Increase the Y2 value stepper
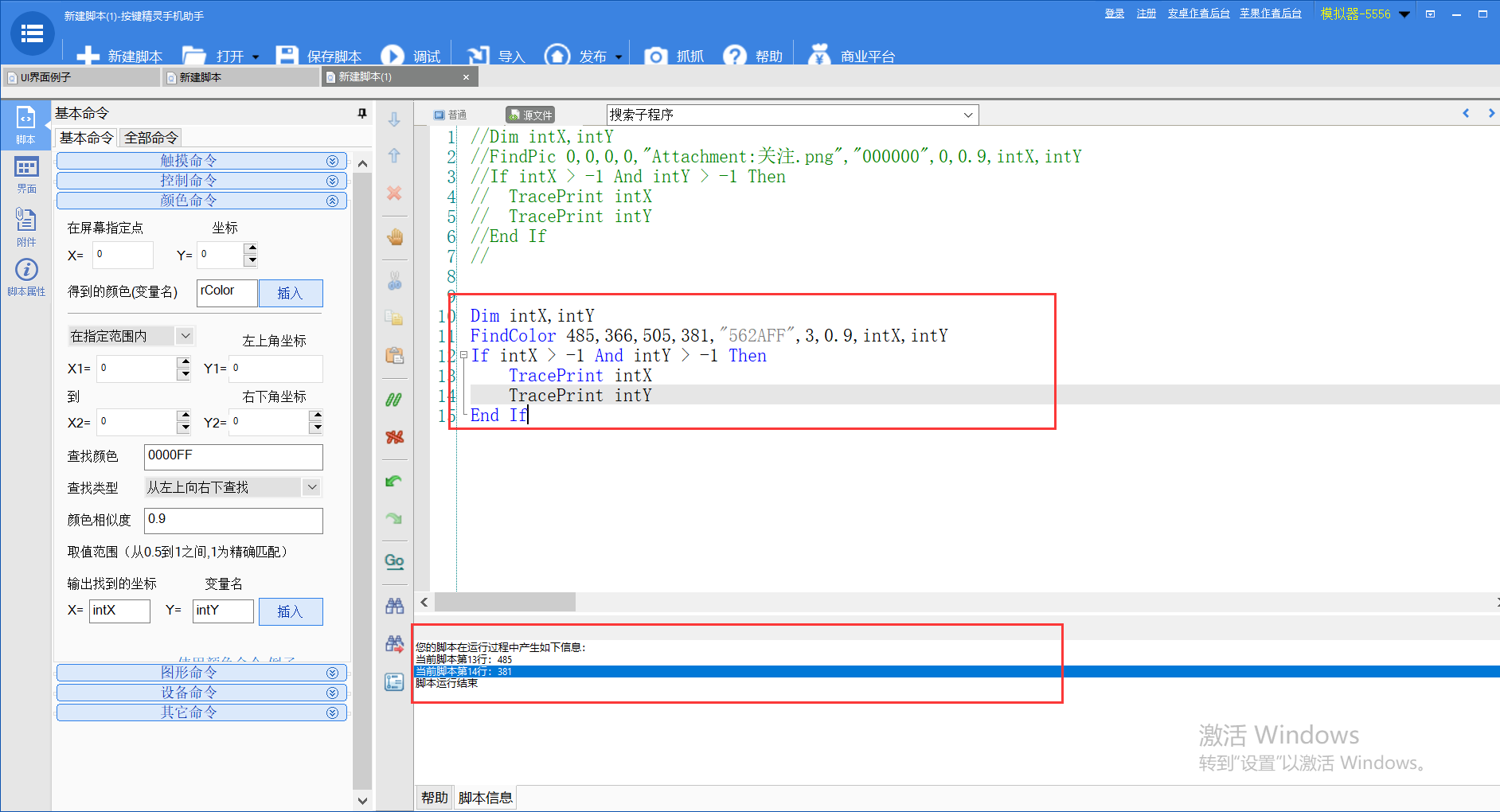 (316, 416)
